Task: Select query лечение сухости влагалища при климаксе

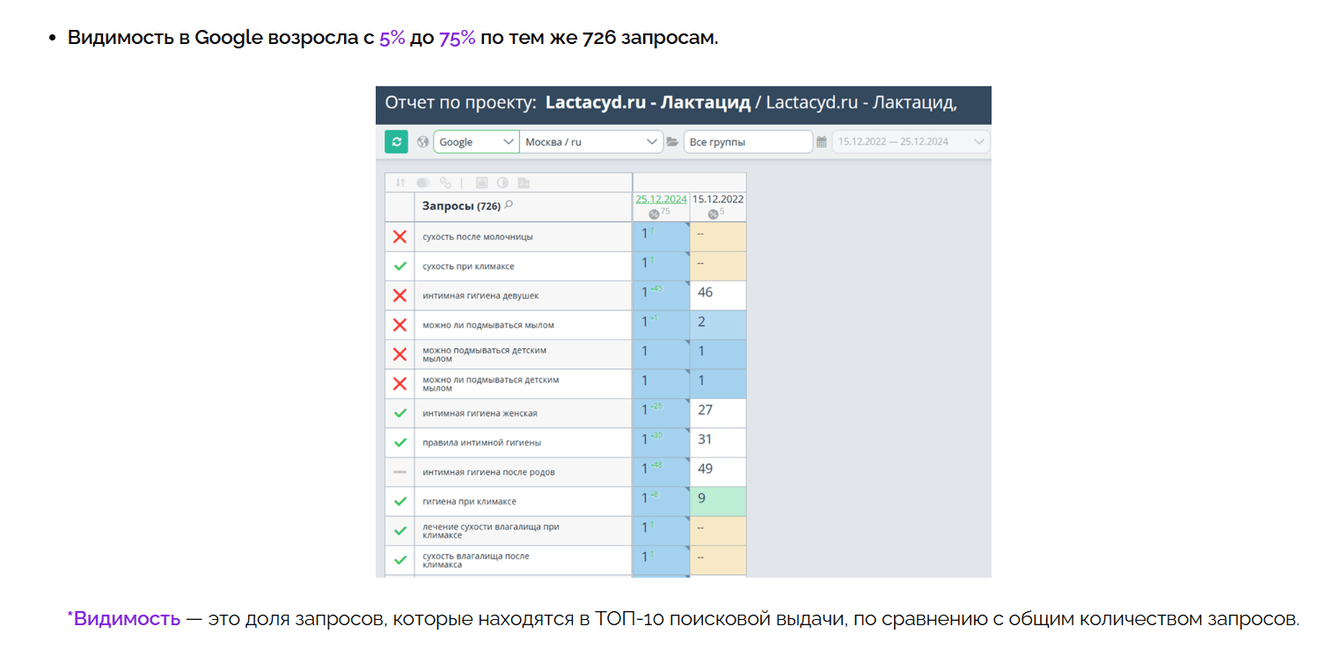Action: (x=491, y=530)
